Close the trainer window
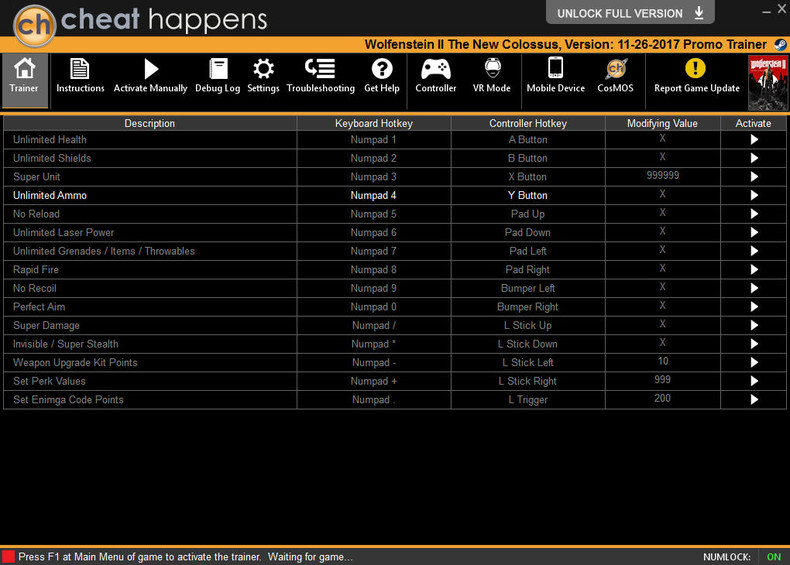The image size is (790, 565). 782,9
